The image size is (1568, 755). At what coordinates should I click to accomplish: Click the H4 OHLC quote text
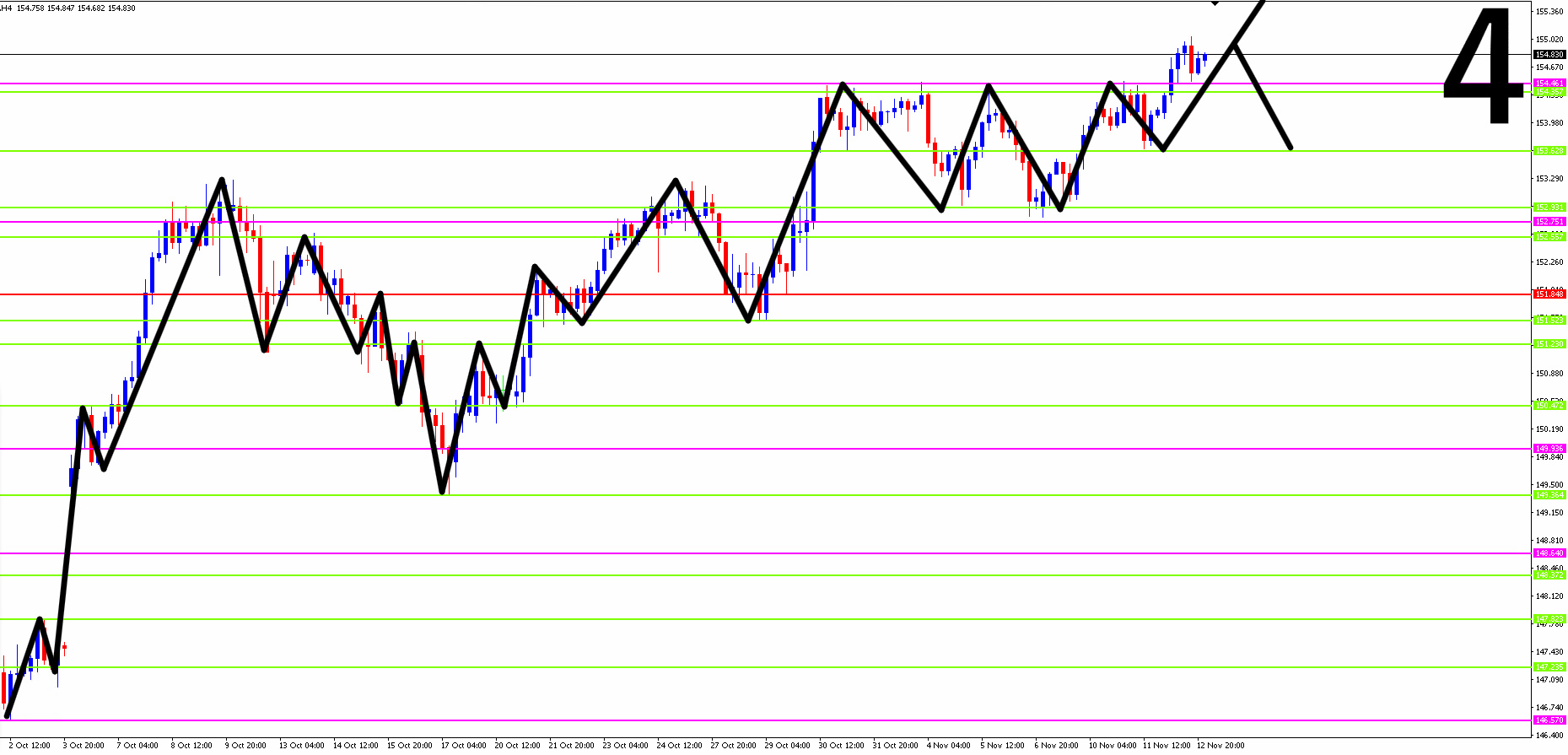coord(68,8)
